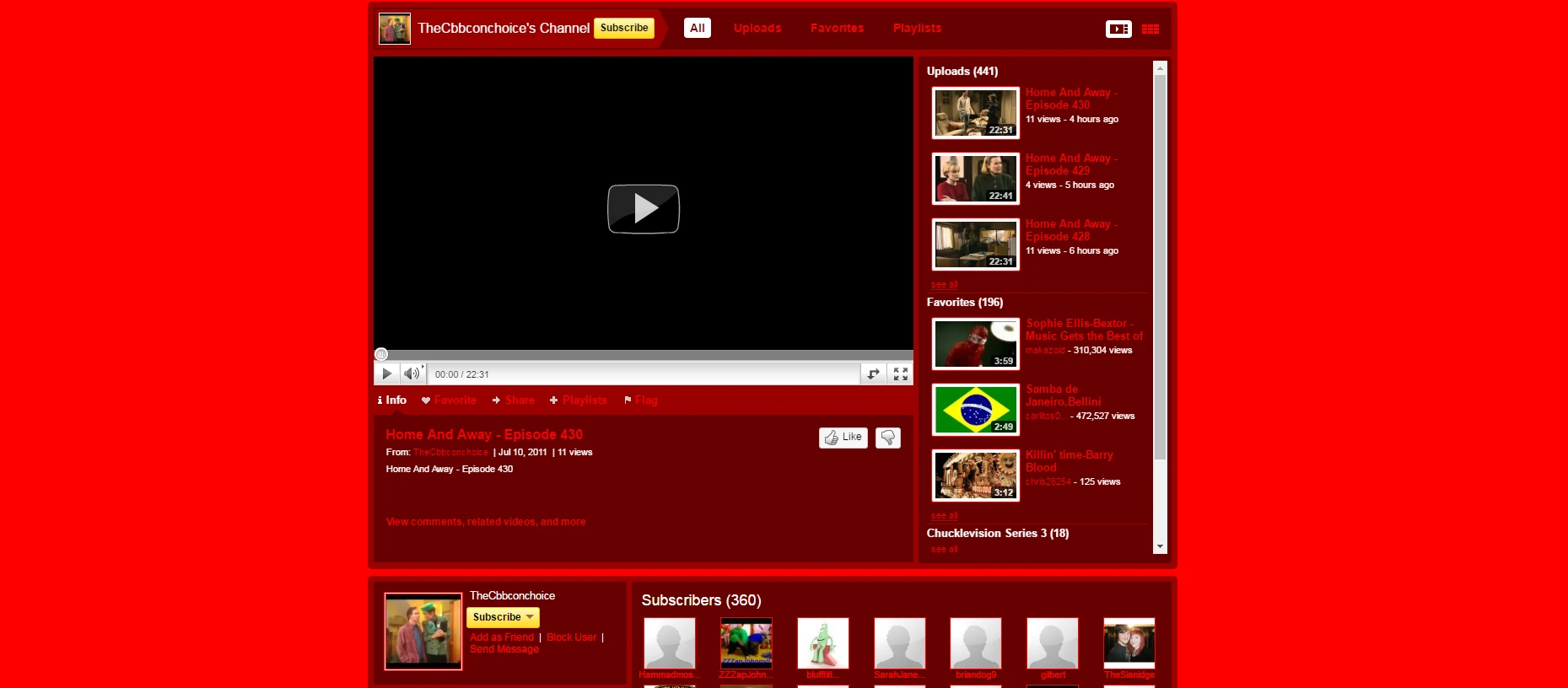Mute the video with the speaker icon
Screen dimensions: 1568x688
[412, 374]
